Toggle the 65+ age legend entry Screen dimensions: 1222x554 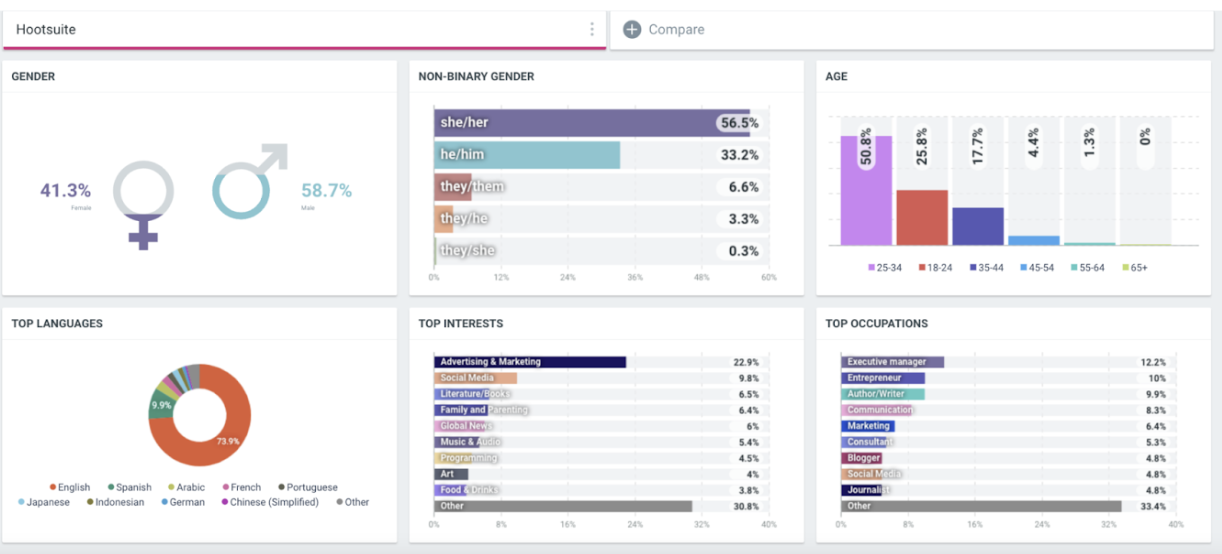pyautogui.click(x=1134, y=268)
